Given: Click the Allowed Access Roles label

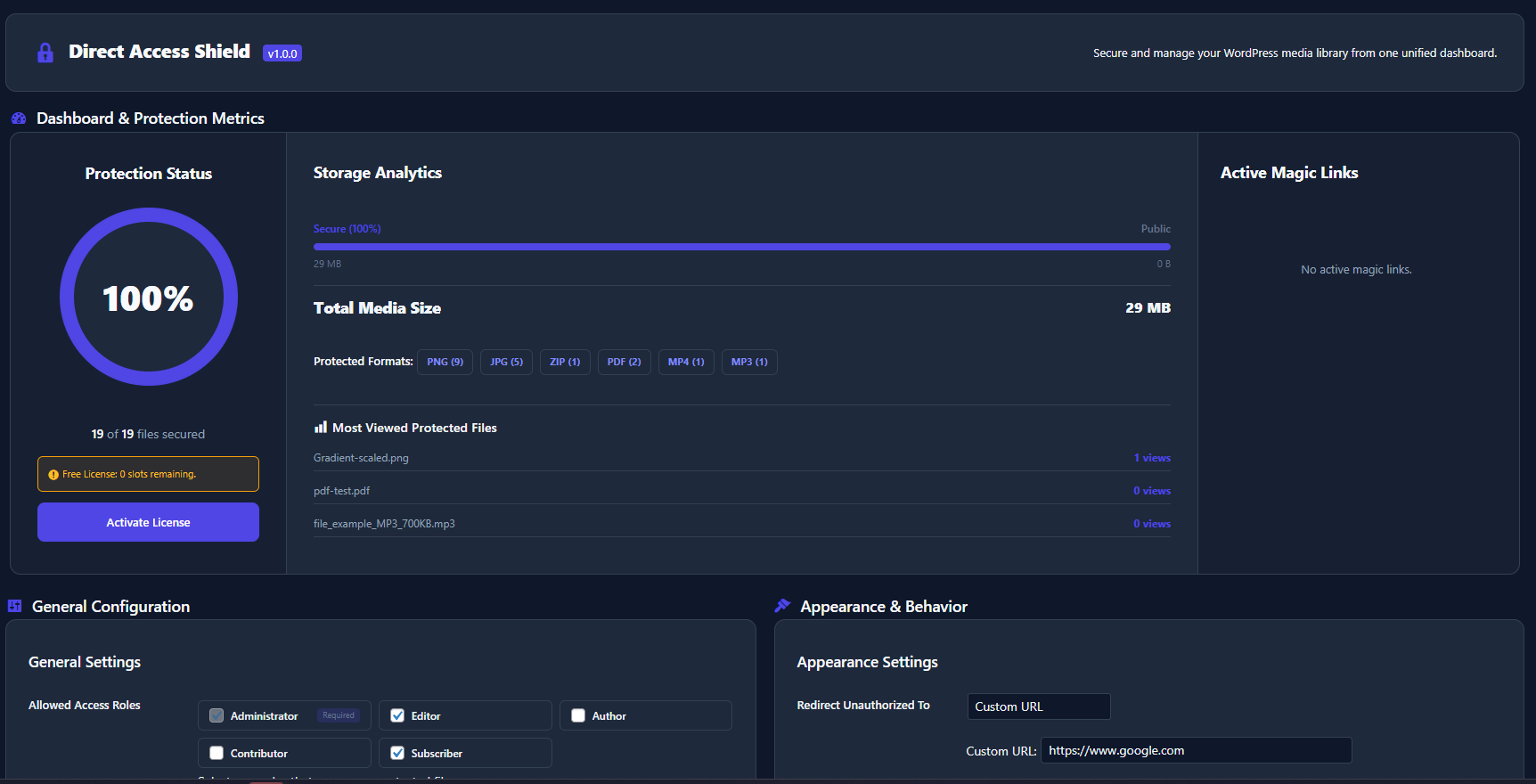Looking at the screenshot, I should click(85, 705).
